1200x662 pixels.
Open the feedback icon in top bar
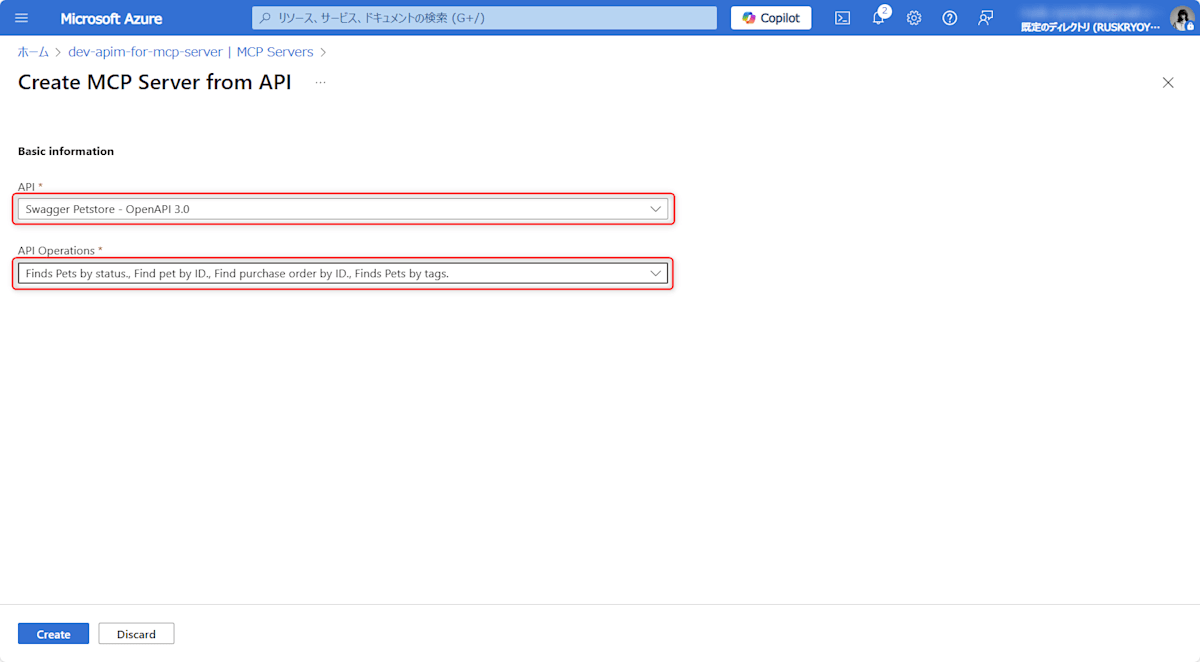coord(986,18)
